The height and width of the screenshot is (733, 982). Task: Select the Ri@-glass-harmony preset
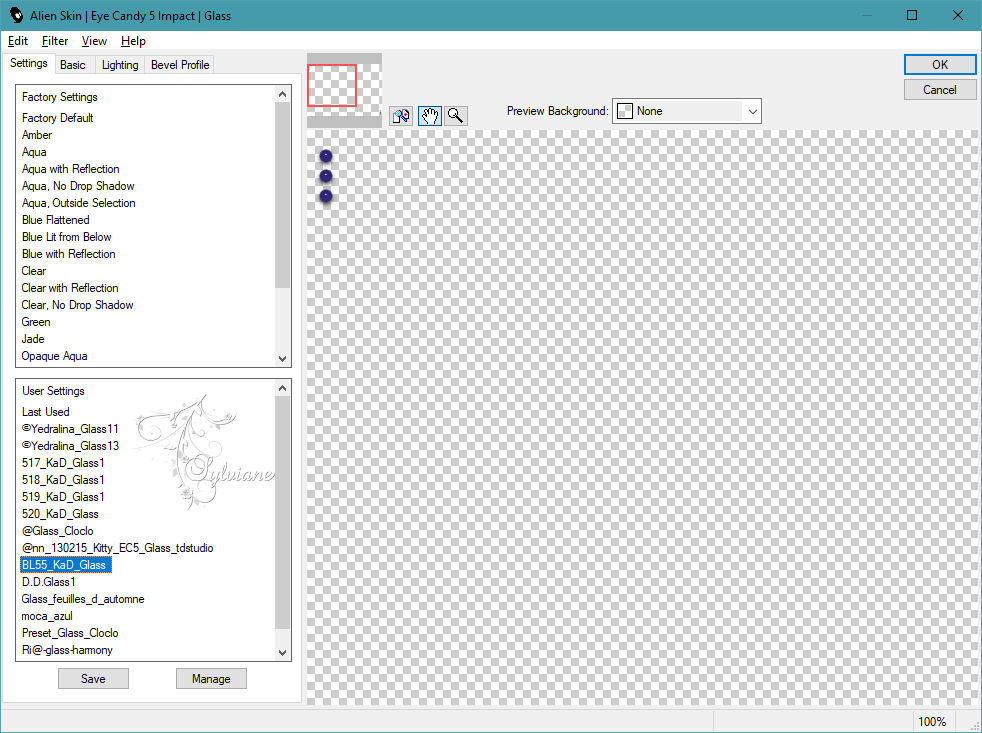coord(67,650)
